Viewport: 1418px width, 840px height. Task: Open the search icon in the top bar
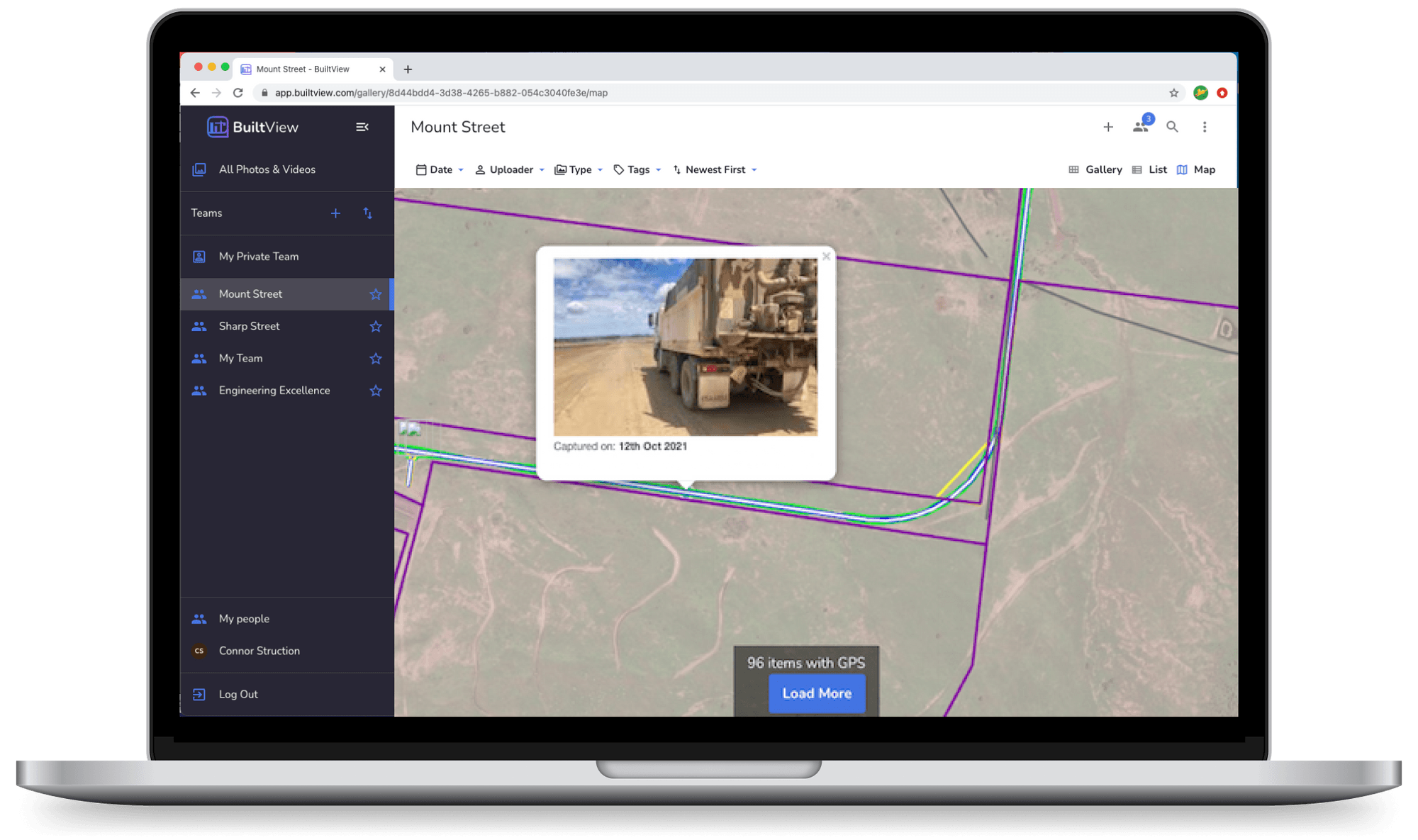1172,126
